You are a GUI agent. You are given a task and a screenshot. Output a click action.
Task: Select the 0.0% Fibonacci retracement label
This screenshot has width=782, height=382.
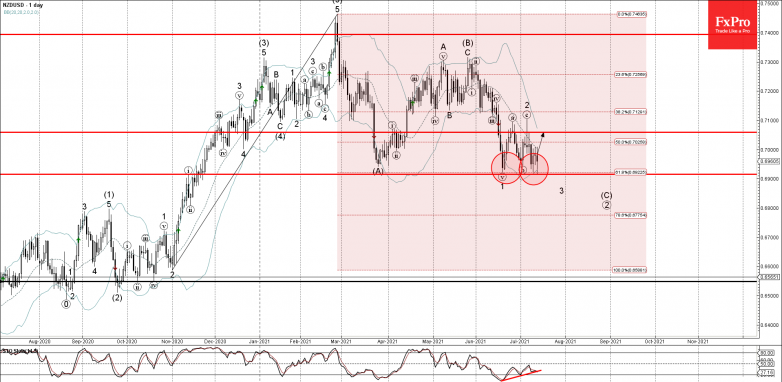pyautogui.click(x=631, y=14)
